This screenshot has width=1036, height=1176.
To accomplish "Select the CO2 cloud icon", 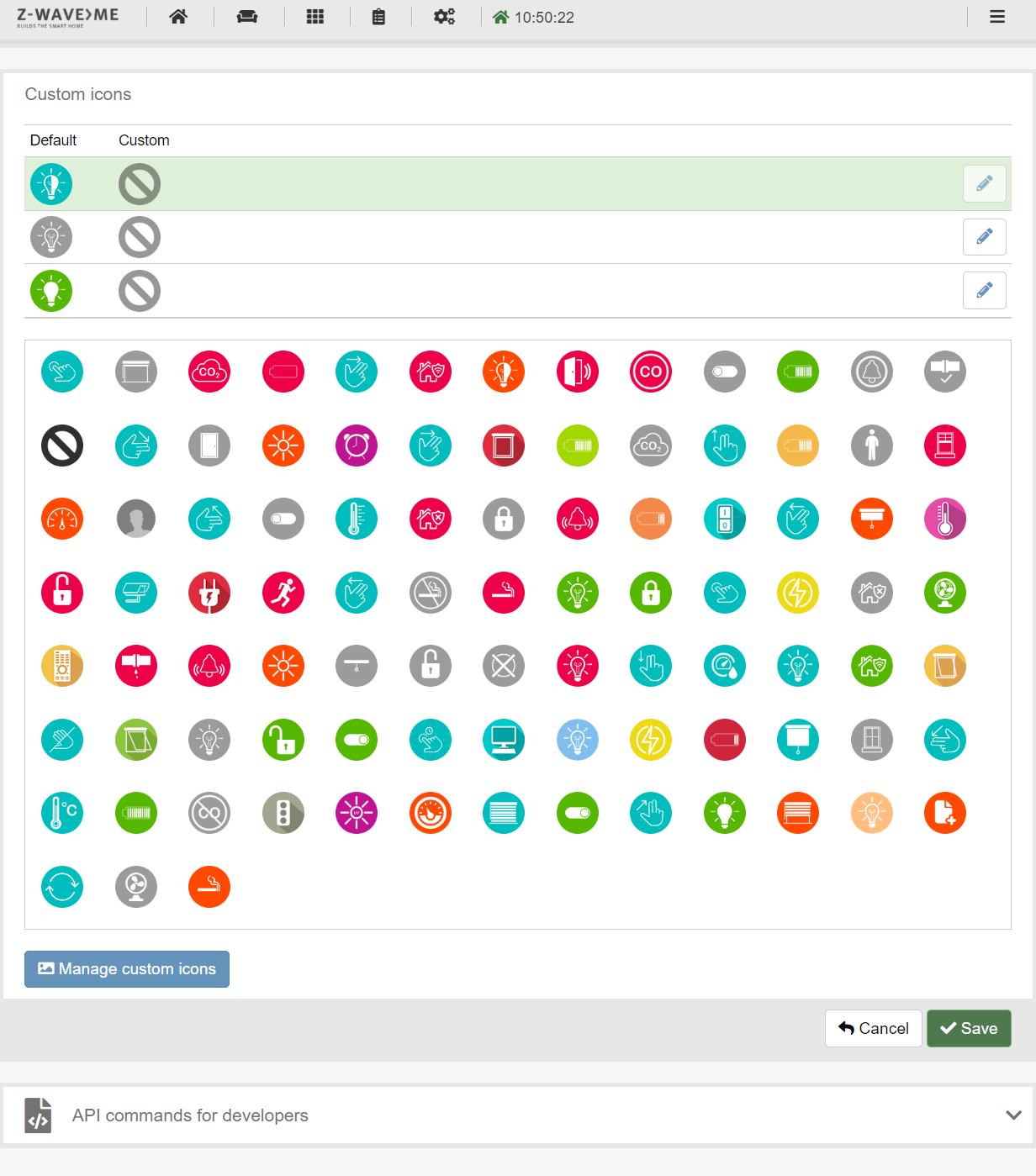I will click(x=209, y=372).
